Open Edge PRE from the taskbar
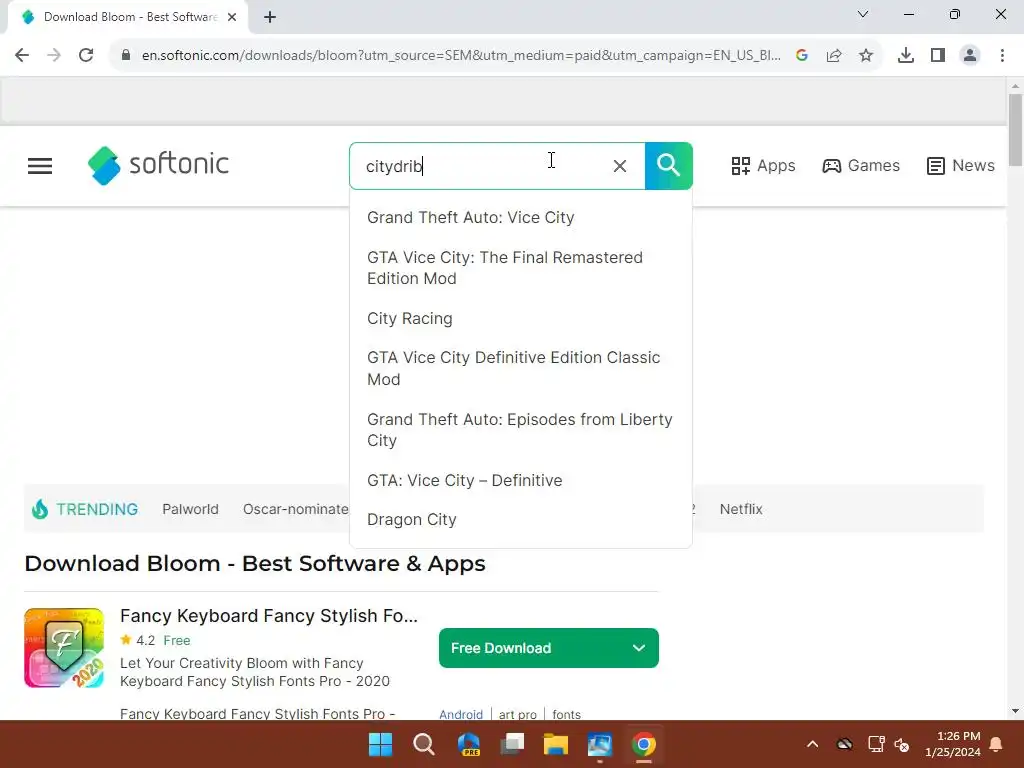 [468, 744]
